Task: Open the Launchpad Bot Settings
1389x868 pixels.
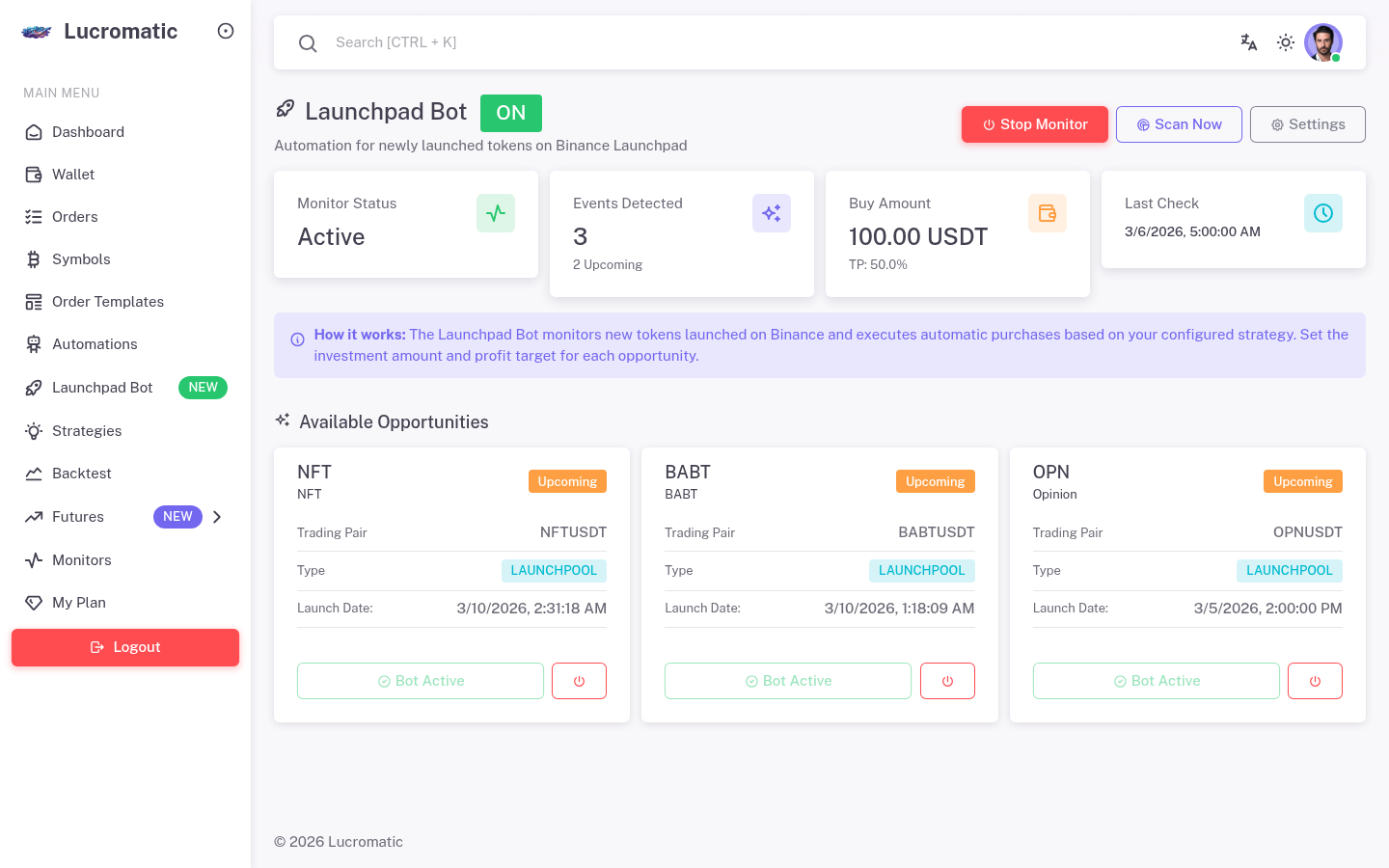Action: click(1307, 124)
